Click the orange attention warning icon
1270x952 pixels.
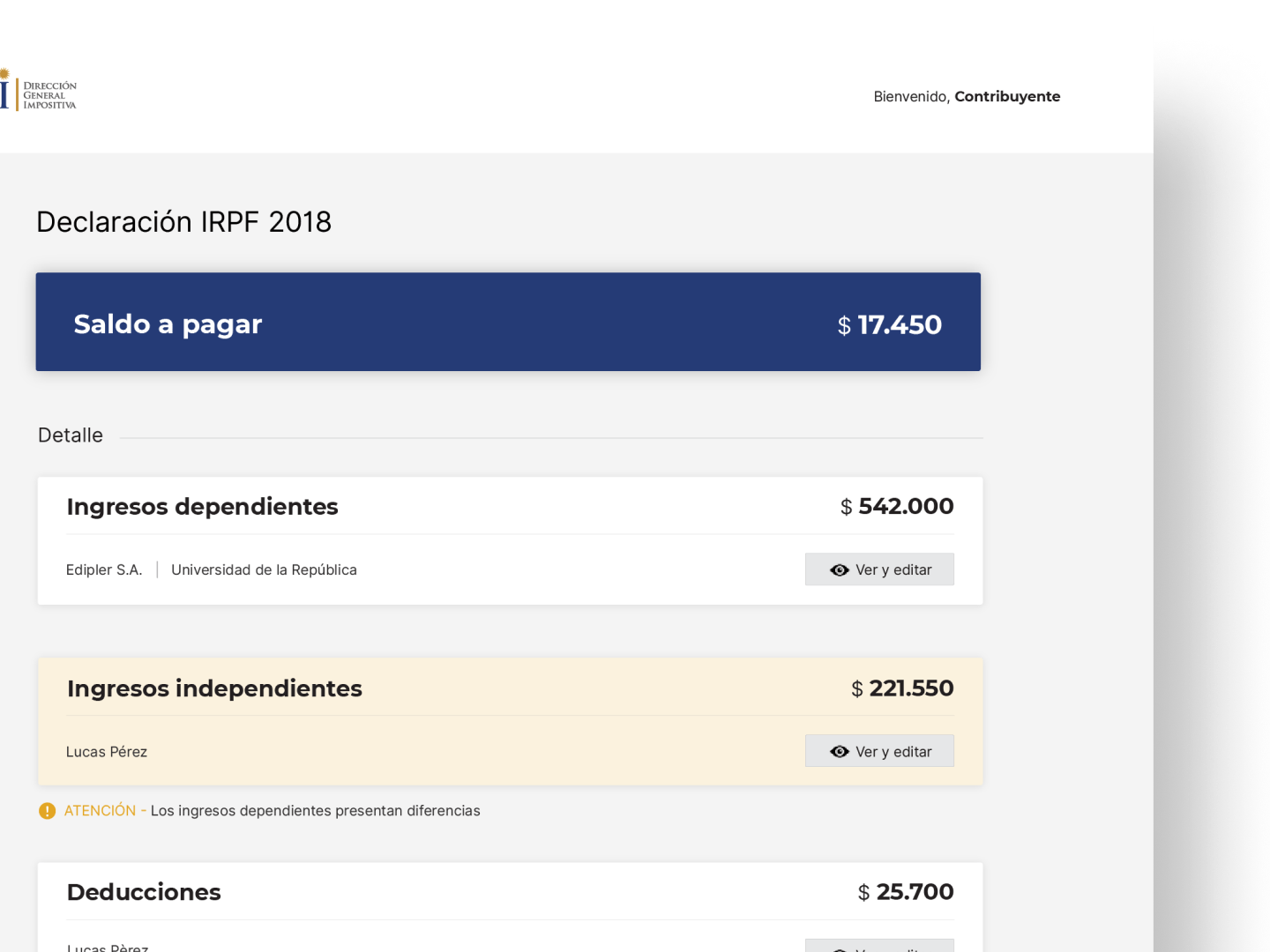[x=48, y=811]
